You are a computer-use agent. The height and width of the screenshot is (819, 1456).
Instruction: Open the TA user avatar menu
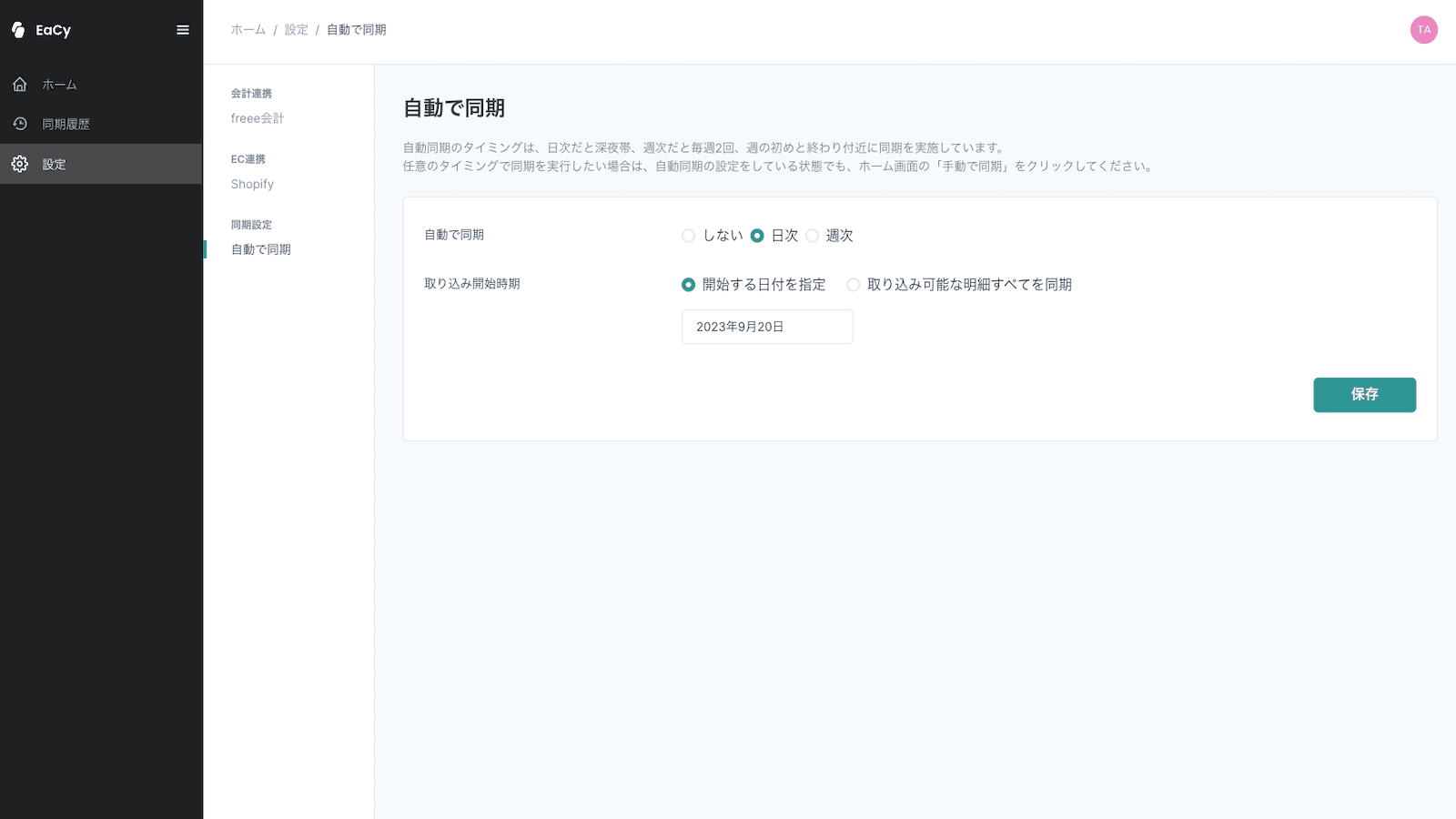1423,30
